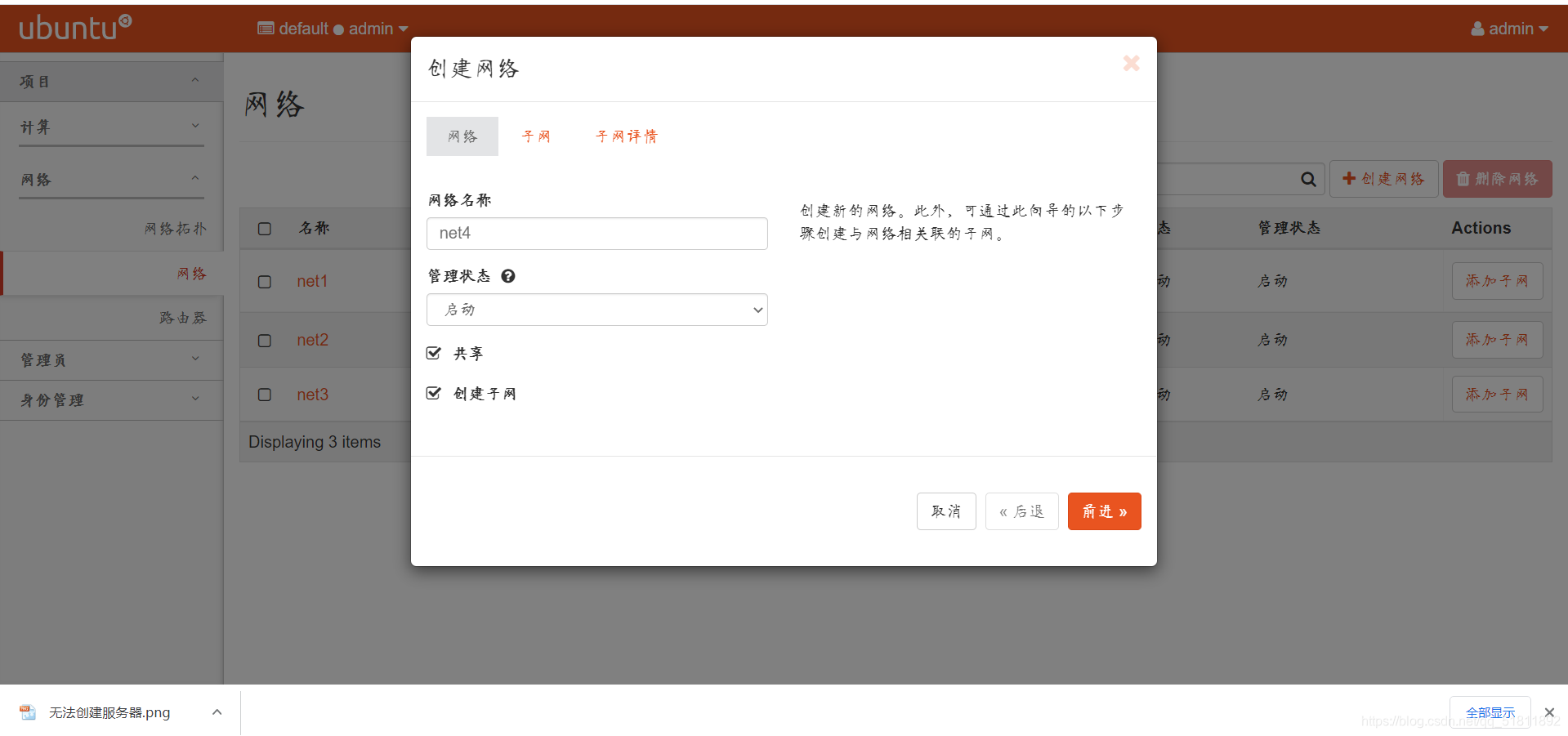Click the project selector beside default admin
This screenshot has height=736, width=1568.
click(x=331, y=29)
